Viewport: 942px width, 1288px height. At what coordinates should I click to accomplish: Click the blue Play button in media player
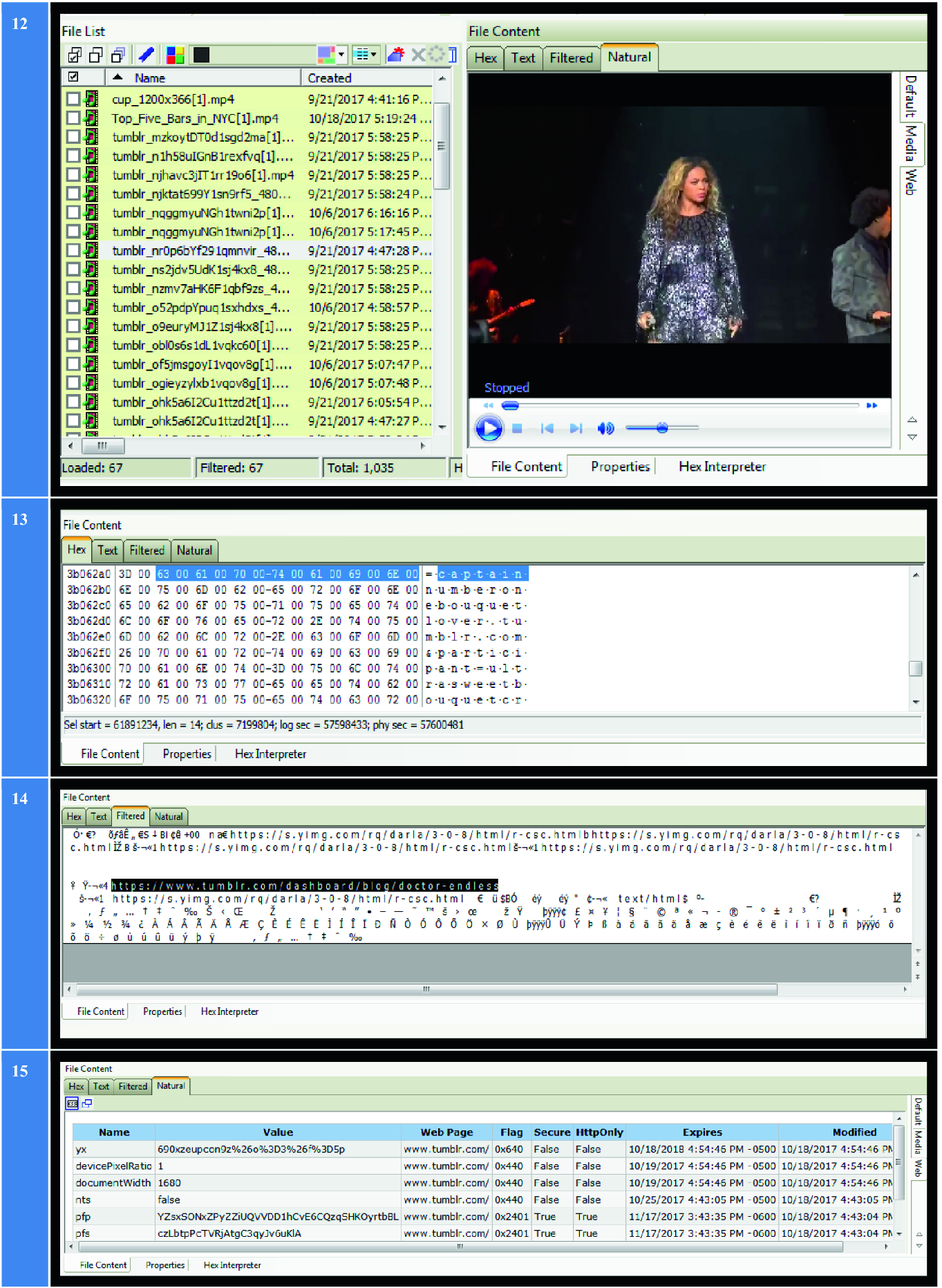pyautogui.click(x=489, y=429)
